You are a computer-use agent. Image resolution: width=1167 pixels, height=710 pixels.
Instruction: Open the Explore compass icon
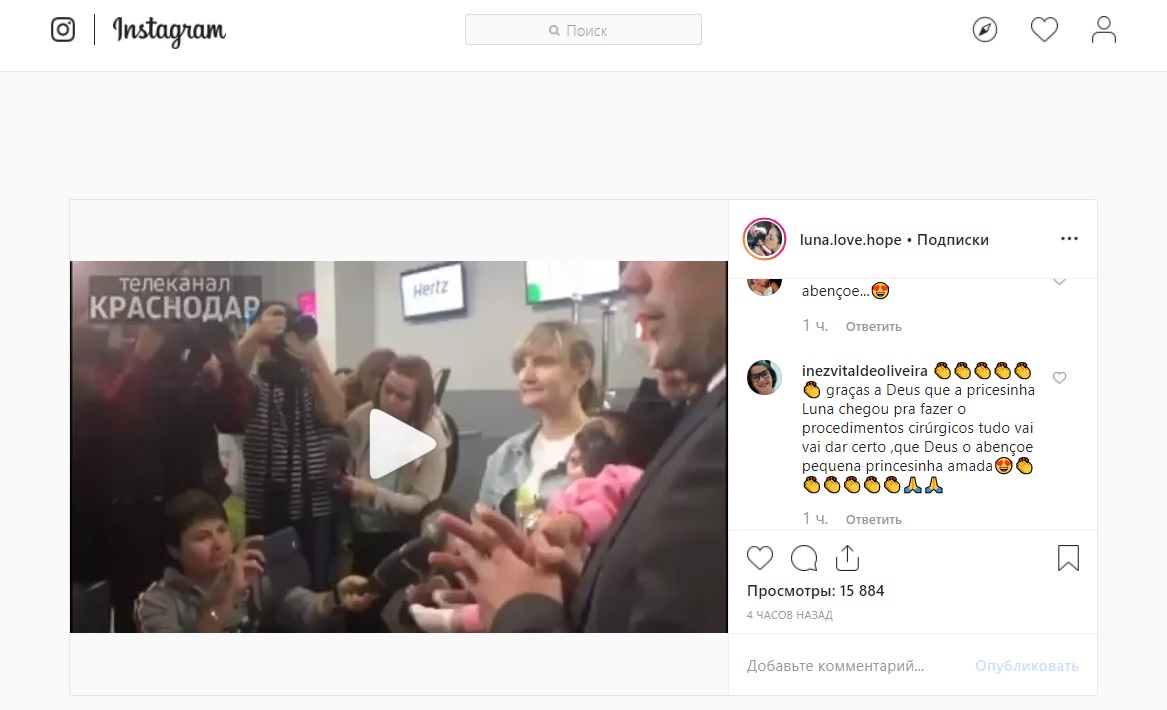[x=985, y=30]
